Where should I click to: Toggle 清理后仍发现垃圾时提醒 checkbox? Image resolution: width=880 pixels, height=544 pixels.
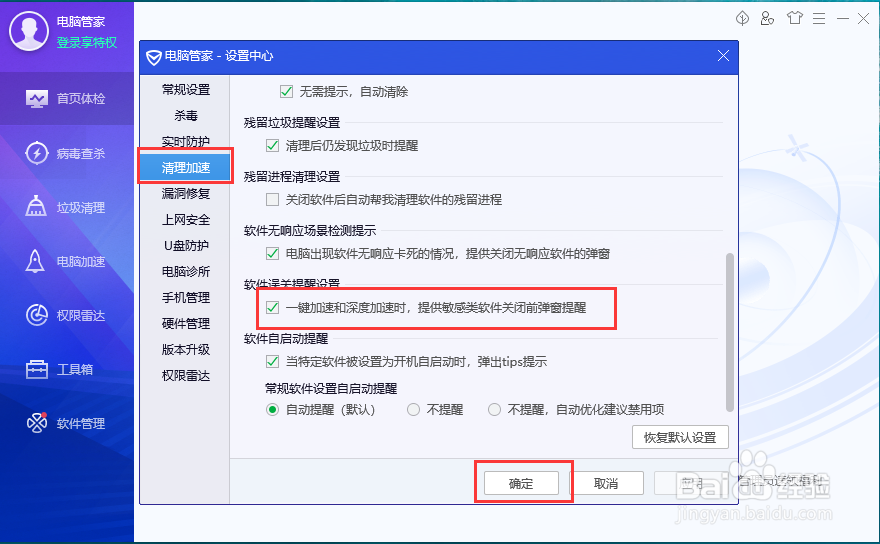[x=273, y=146]
